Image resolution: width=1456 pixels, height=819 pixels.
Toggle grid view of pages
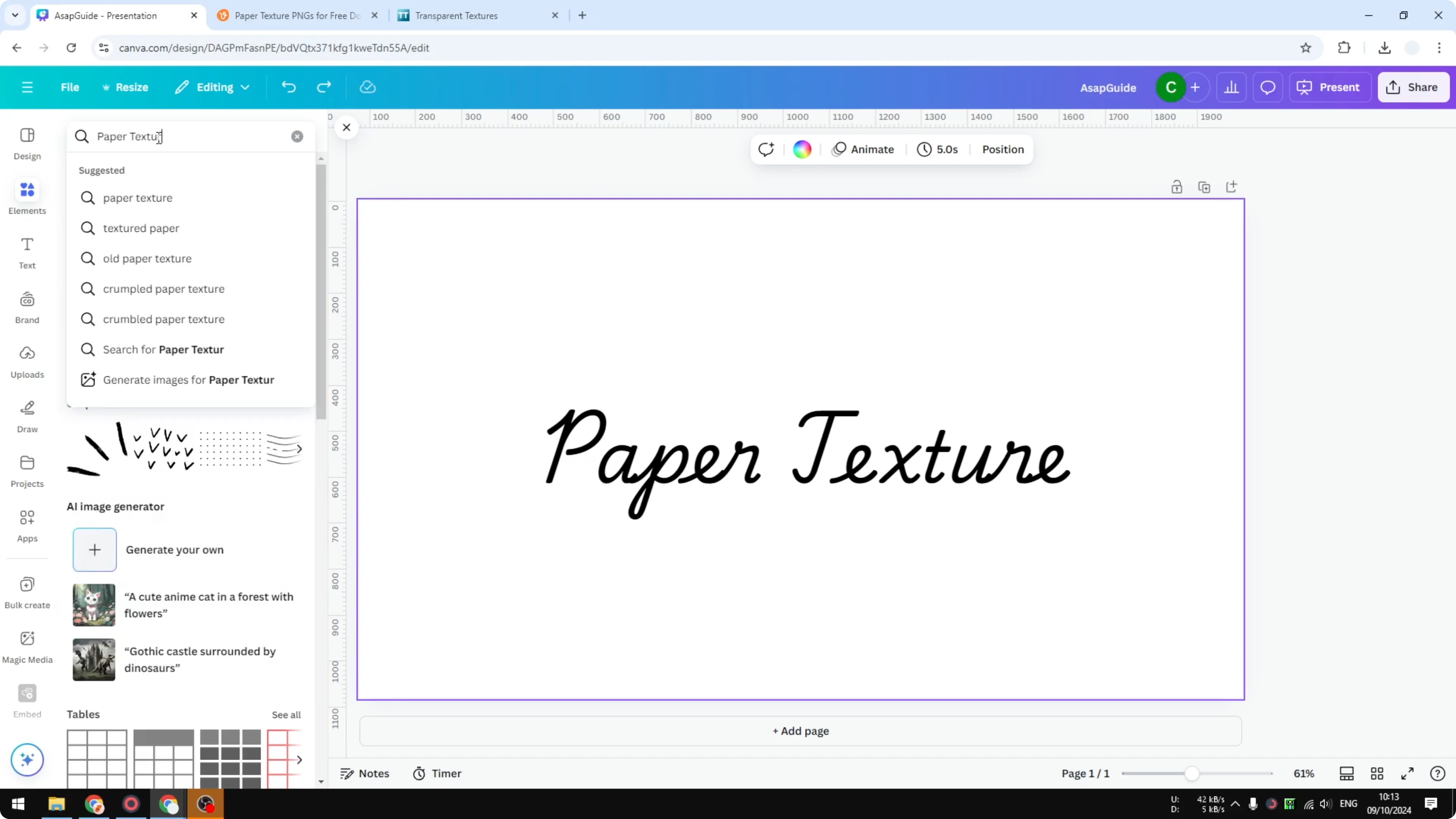[1377, 773]
